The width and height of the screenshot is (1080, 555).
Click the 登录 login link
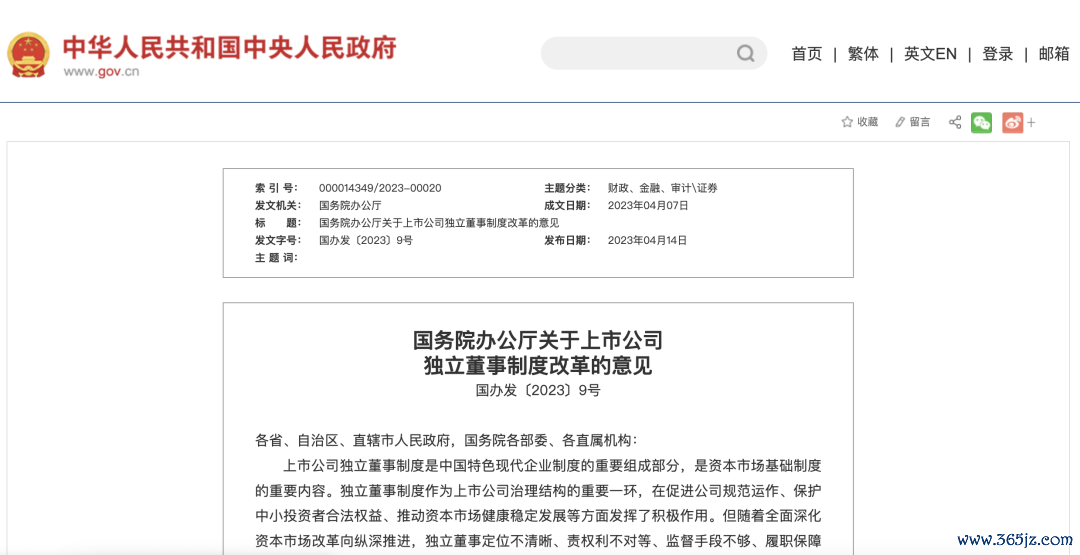tap(997, 54)
